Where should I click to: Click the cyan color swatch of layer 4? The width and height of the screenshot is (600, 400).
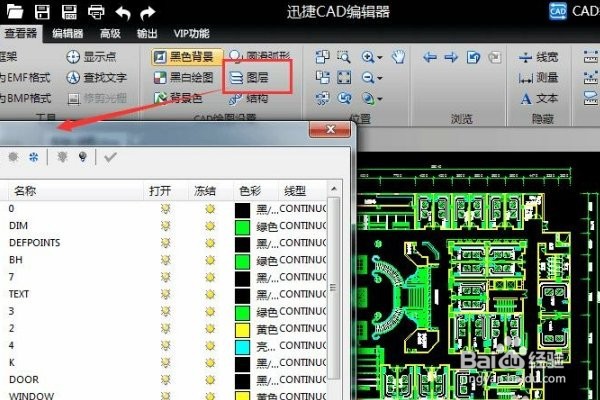tap(242, 347)
